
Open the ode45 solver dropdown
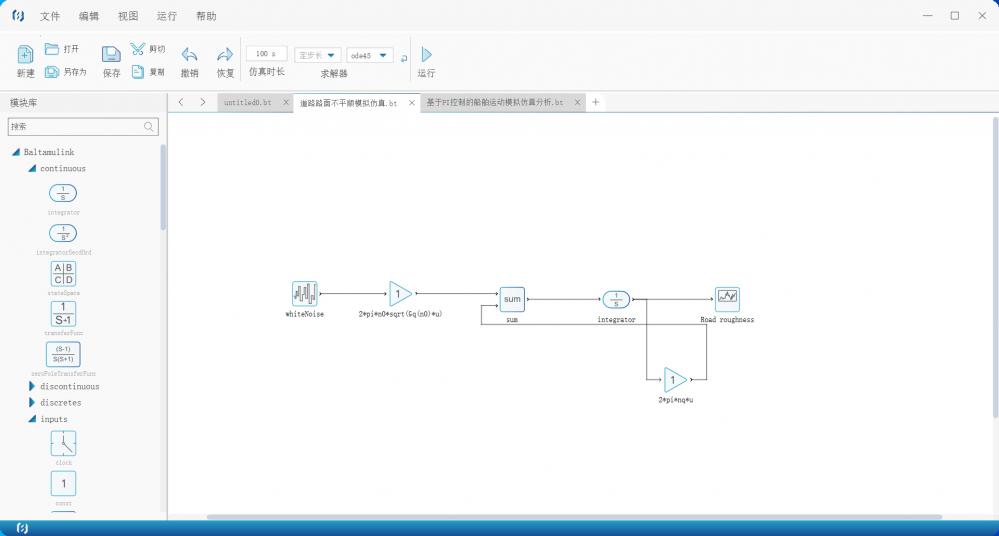370,56
